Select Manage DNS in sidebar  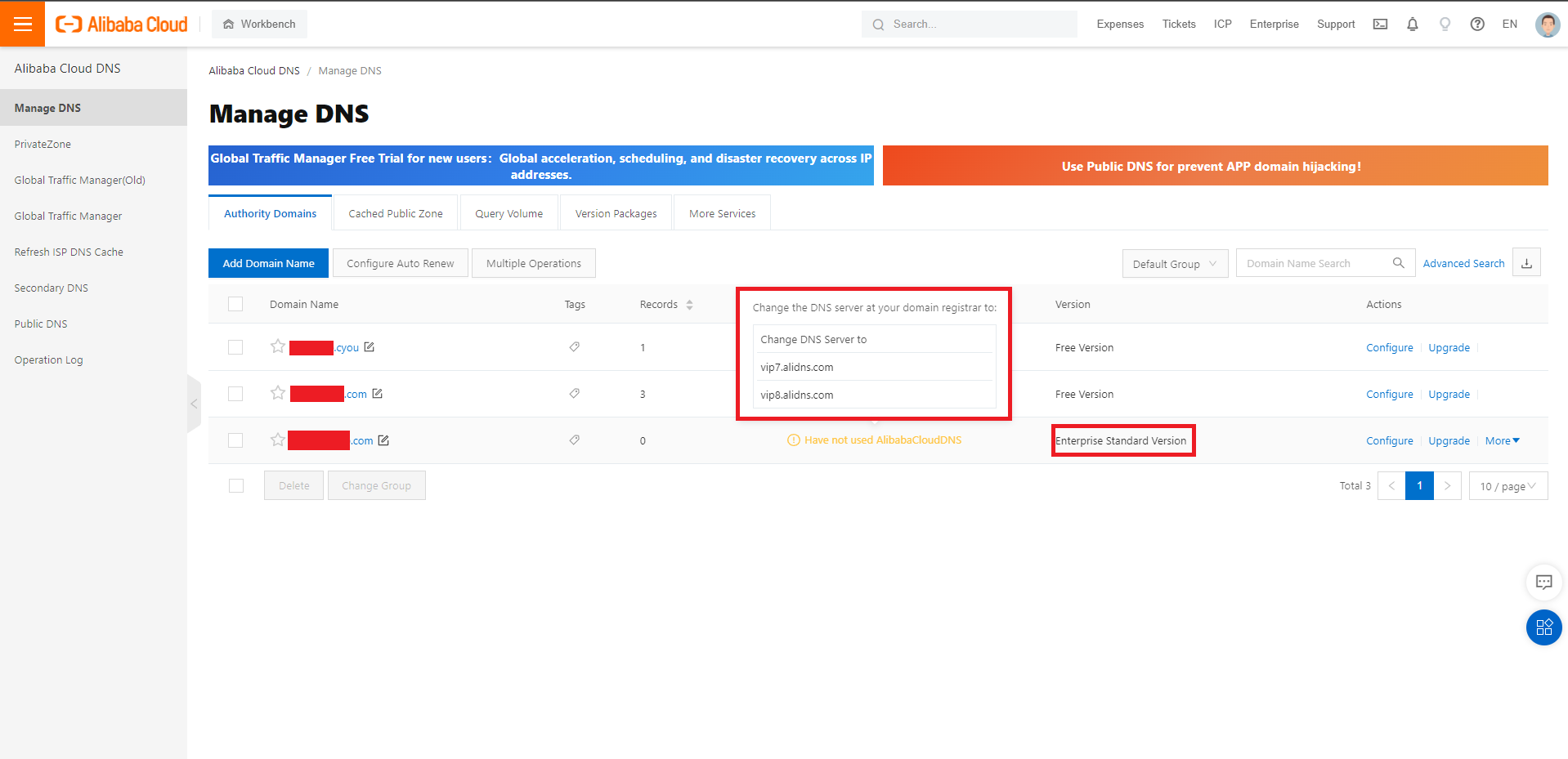pos(93,108)
